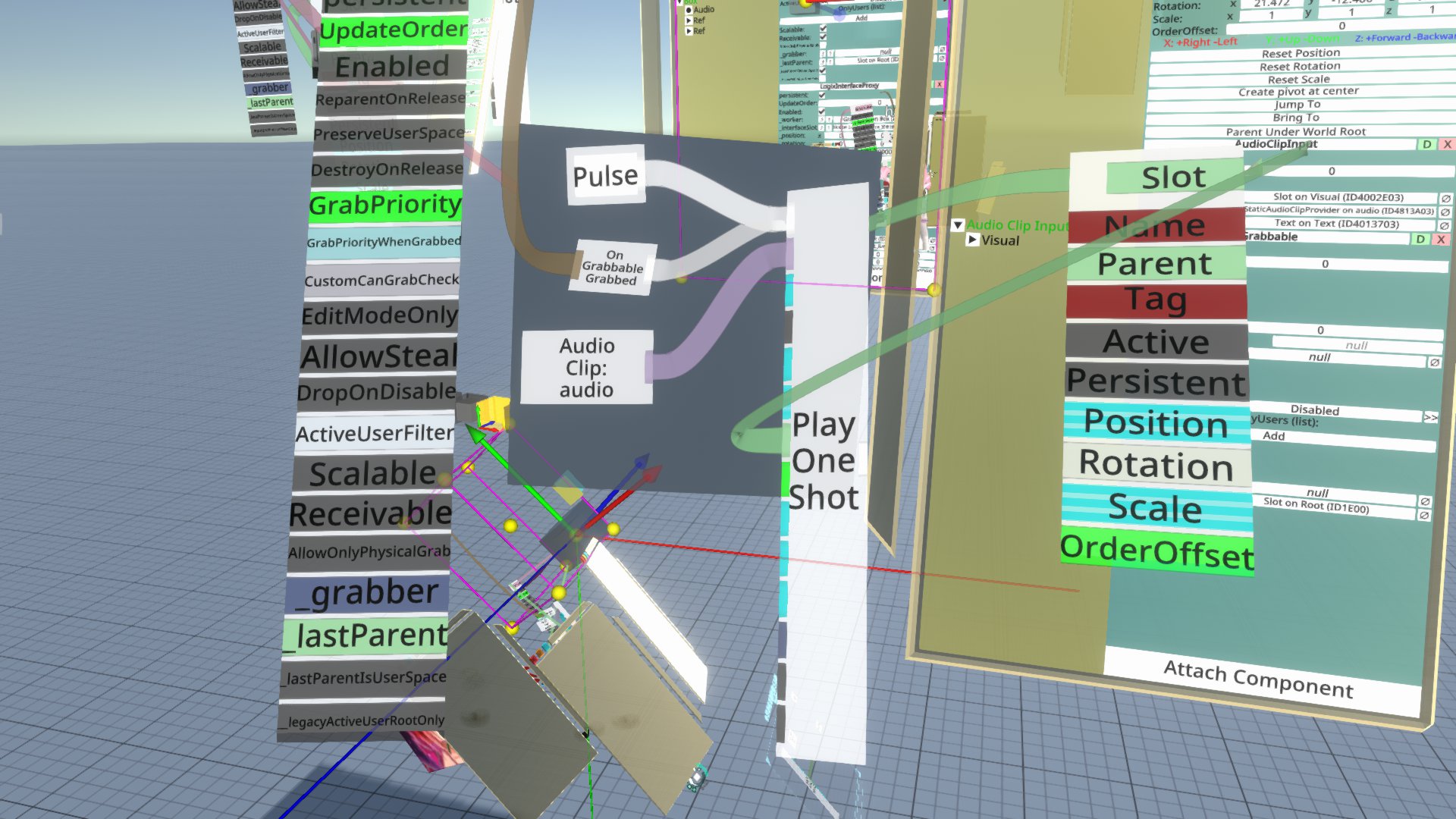Duplicate the AudioClipInput component (D)
The image size is (1456, 819).
(1426, 144)
